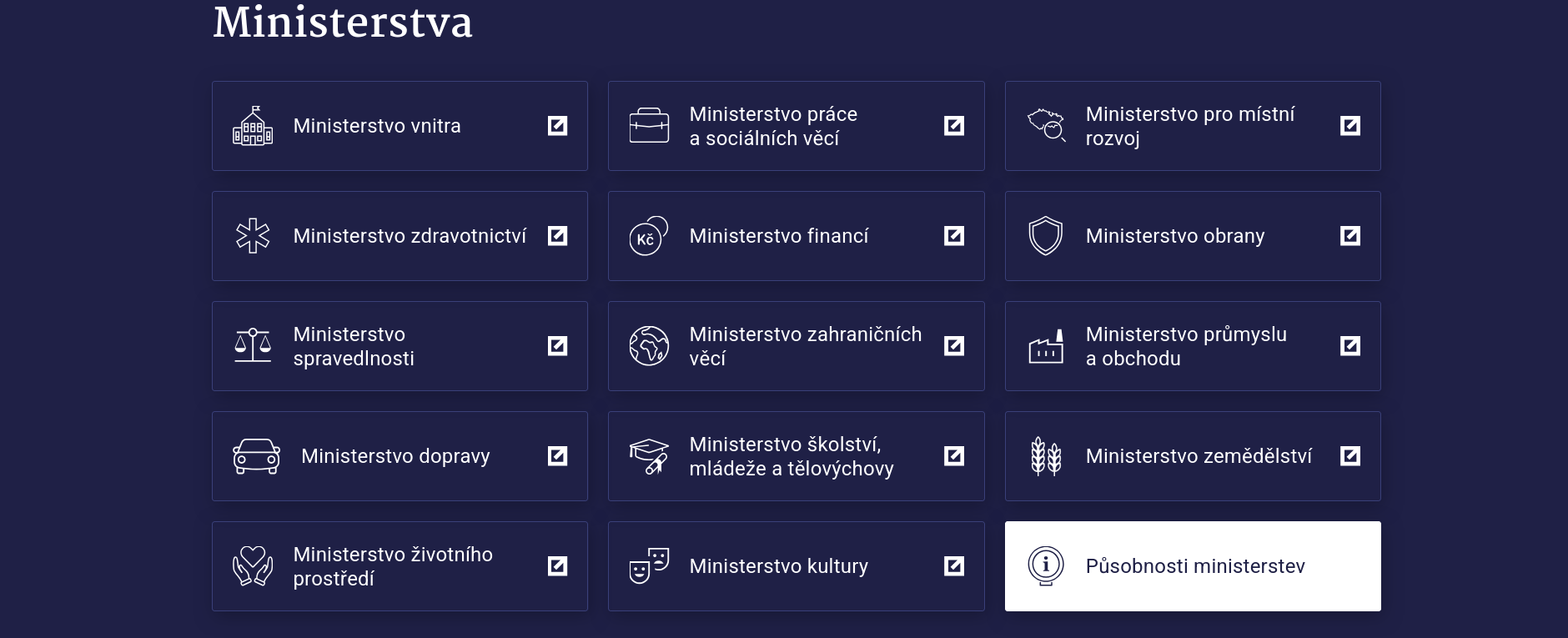Click external link arrow for Ministerstvo financí
The width and height of the screenshot is (1568, 638).
(953, 236)
